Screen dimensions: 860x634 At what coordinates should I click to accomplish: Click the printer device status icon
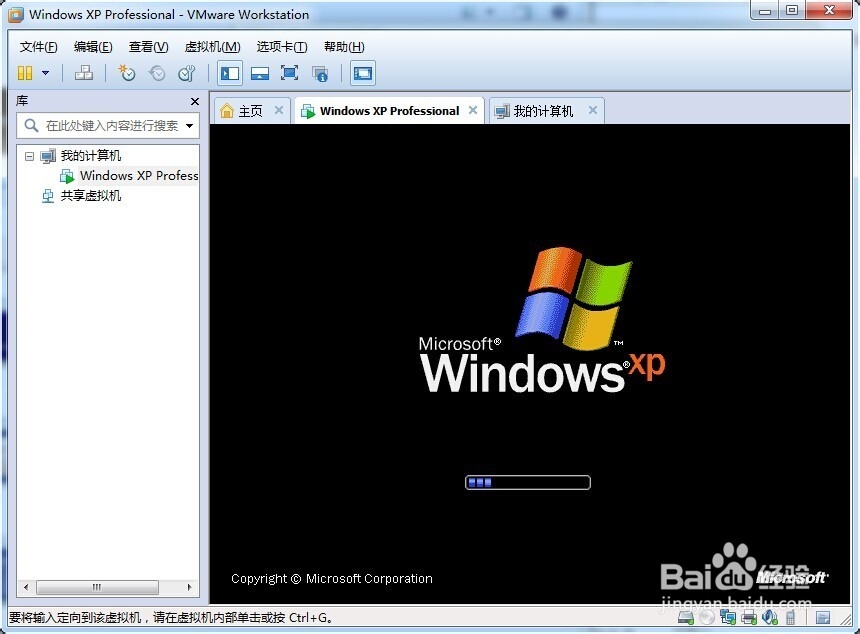tap(750, 617)
